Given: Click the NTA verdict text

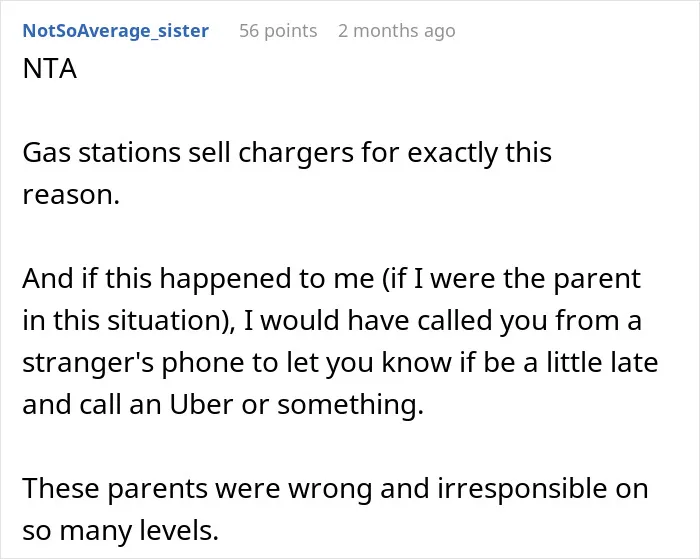Looking at the screenshot, I should pyautogui.click(x=50, y=69).
